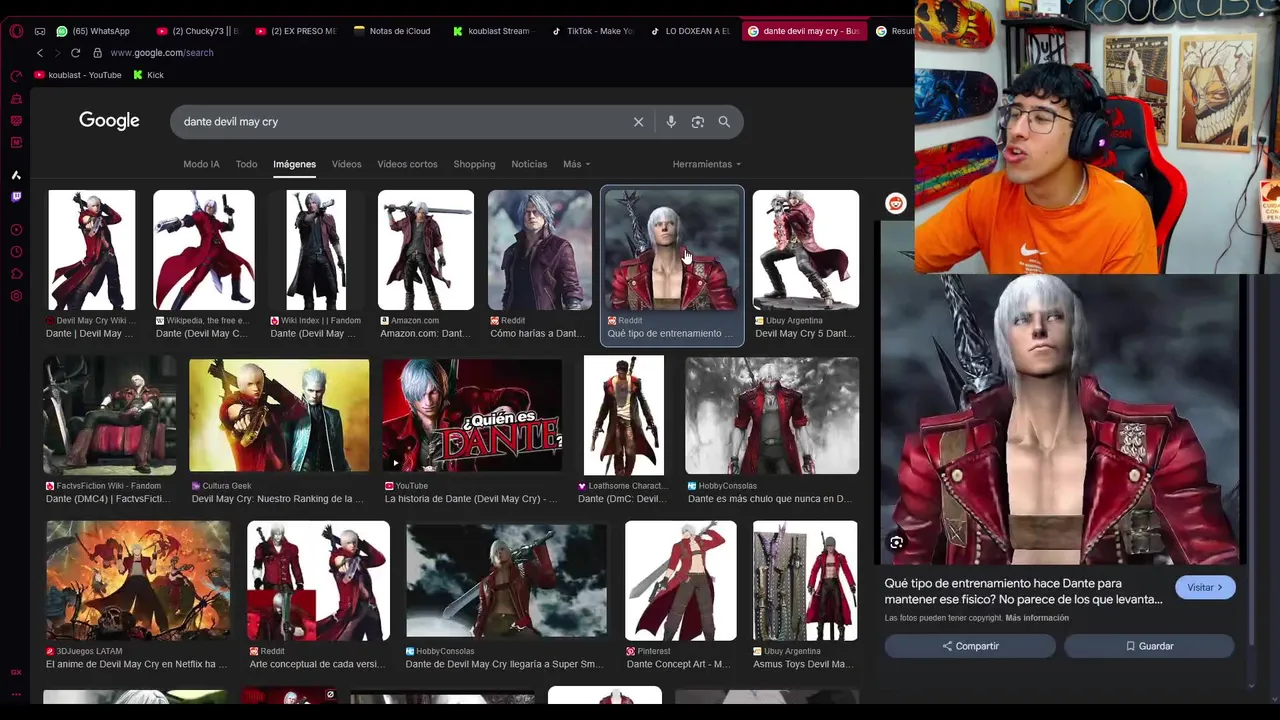
Task: Open the Wikipedia Dante image result
Action: point(204,250)
